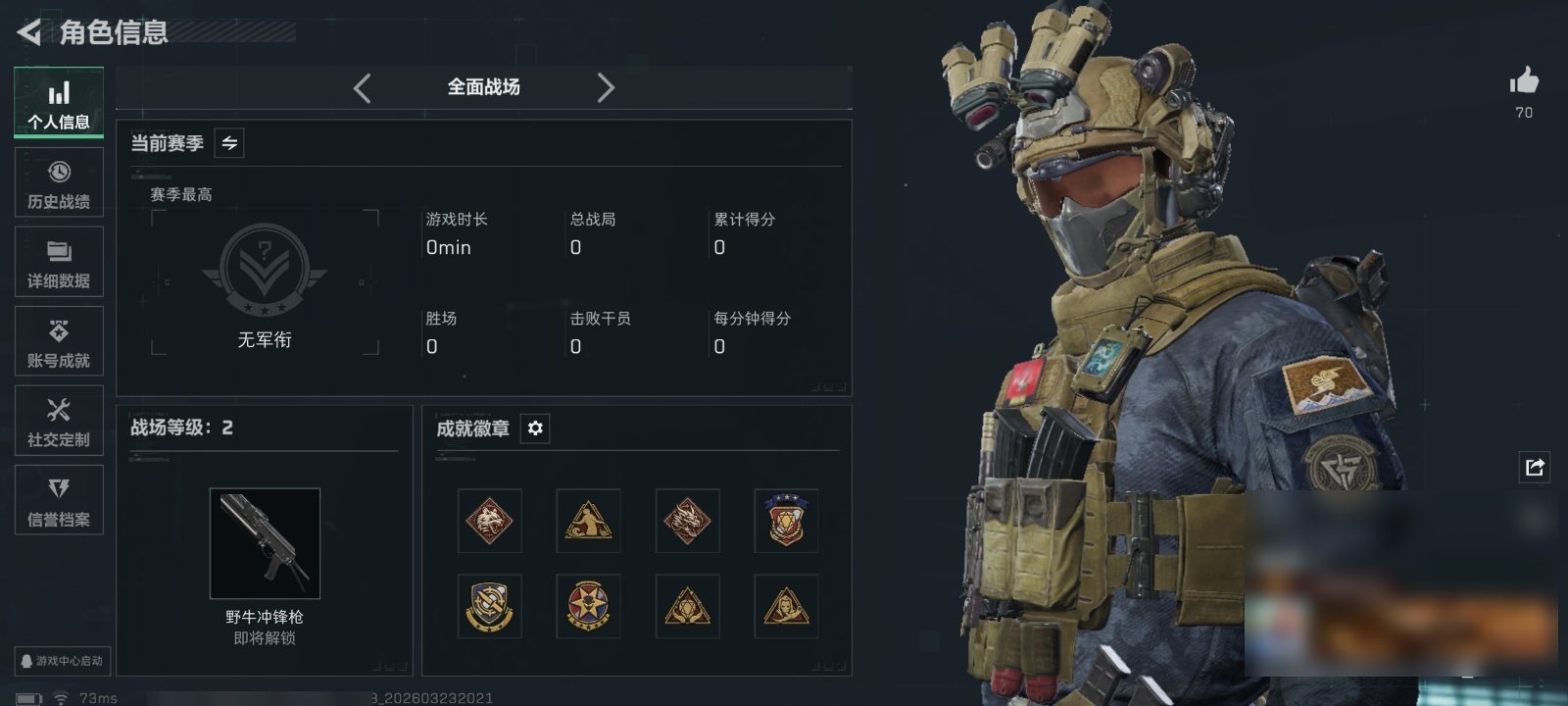Screen dimensions: 1568x706
Task: Switch to next mode with right chevron
Action: 606,88
